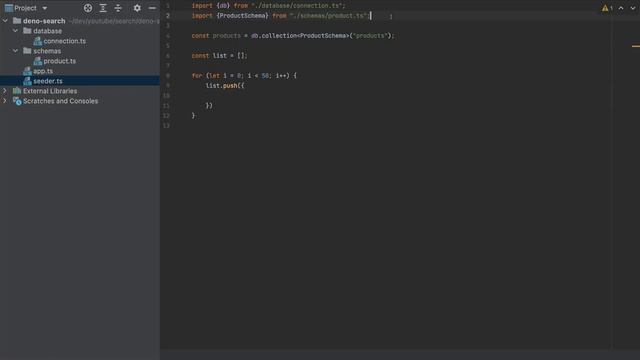The height and width of the screenshot is (360, 640).
Task: Hide the Project tool window
Action: (152, 8)
